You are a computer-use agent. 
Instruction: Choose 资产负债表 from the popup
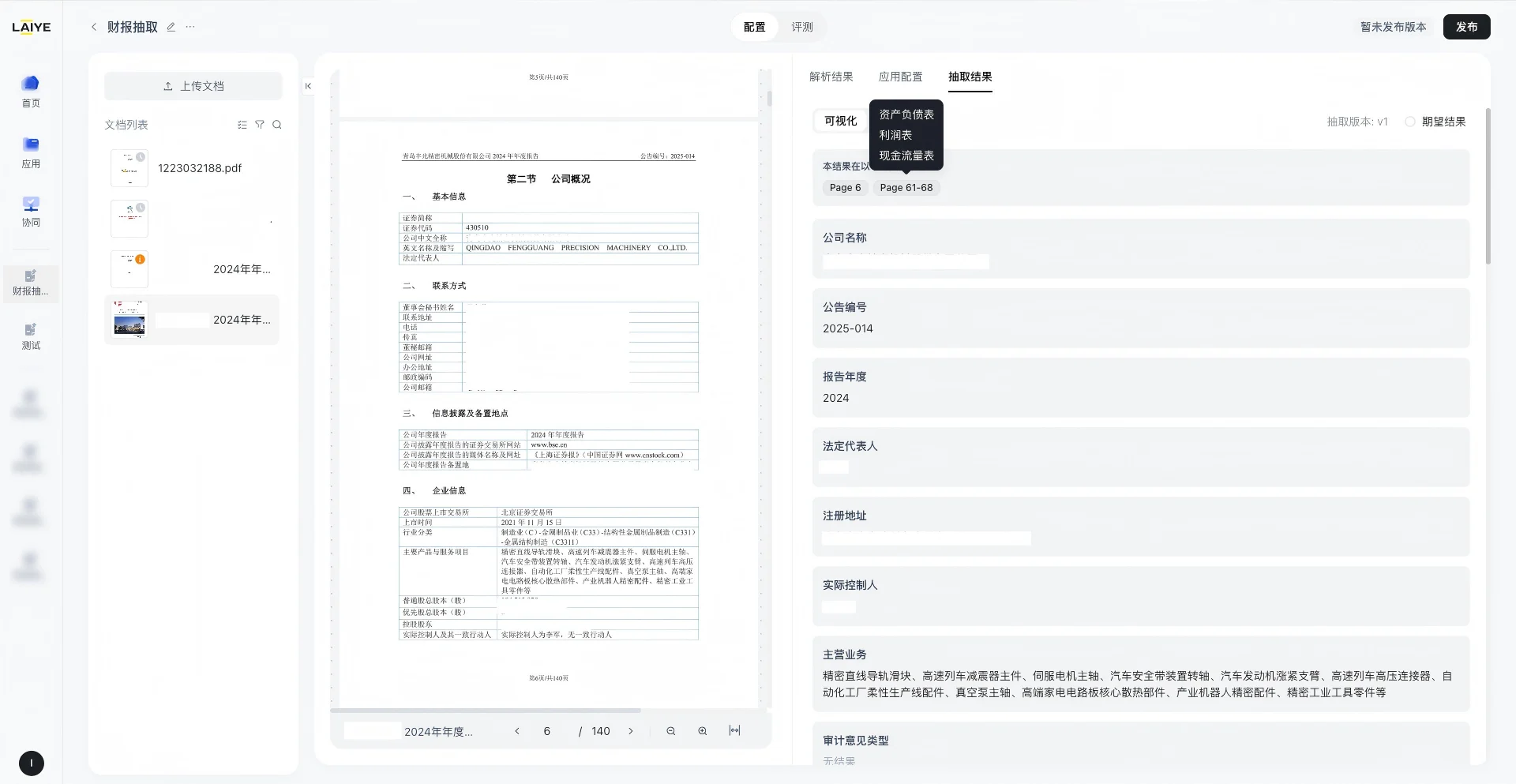tap(906, 114)
